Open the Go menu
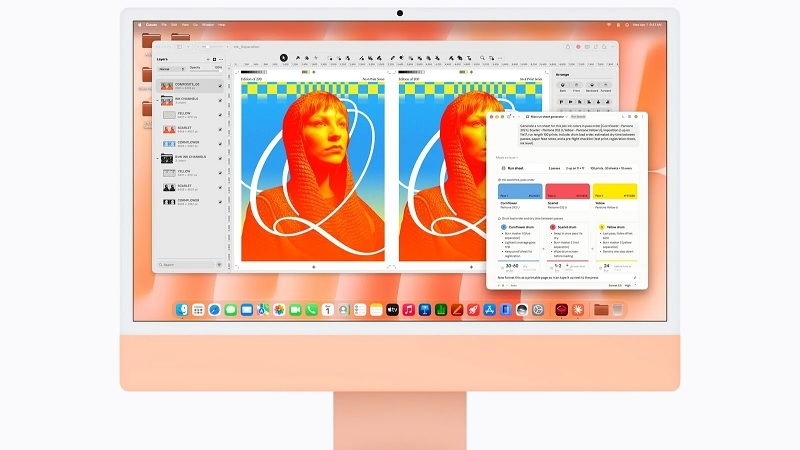Image resolution: width=800 pixels, height=450 pixels. click(195, 25)
